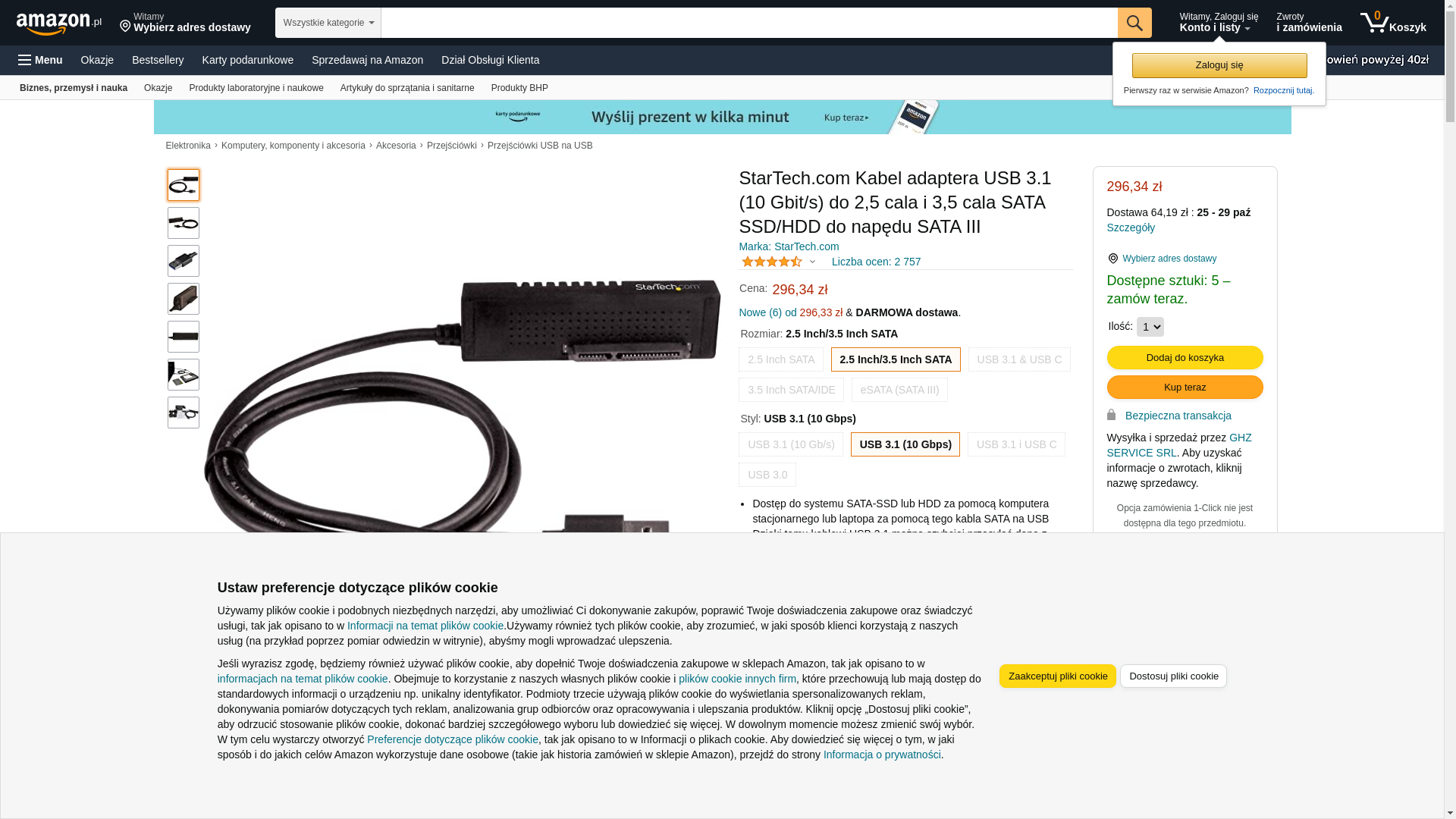Accept cookies with Zaakceptuj pliki cookie
The image size is (1456, 819).
pyautogui.click(x=1058, y=676)
